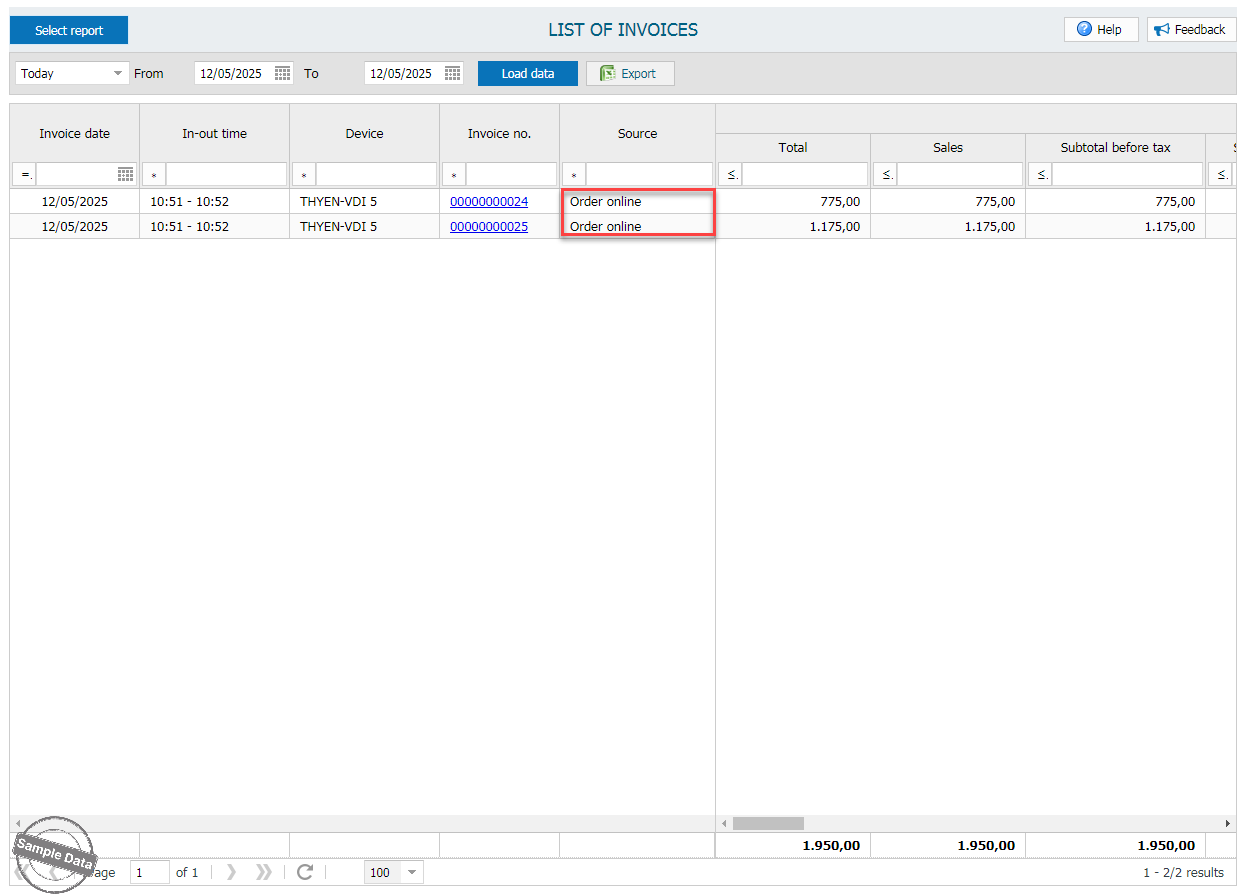Click the Select report button
Image resolution: width=1243 pixels, height=894 pixels.
(x=69, y=30)
